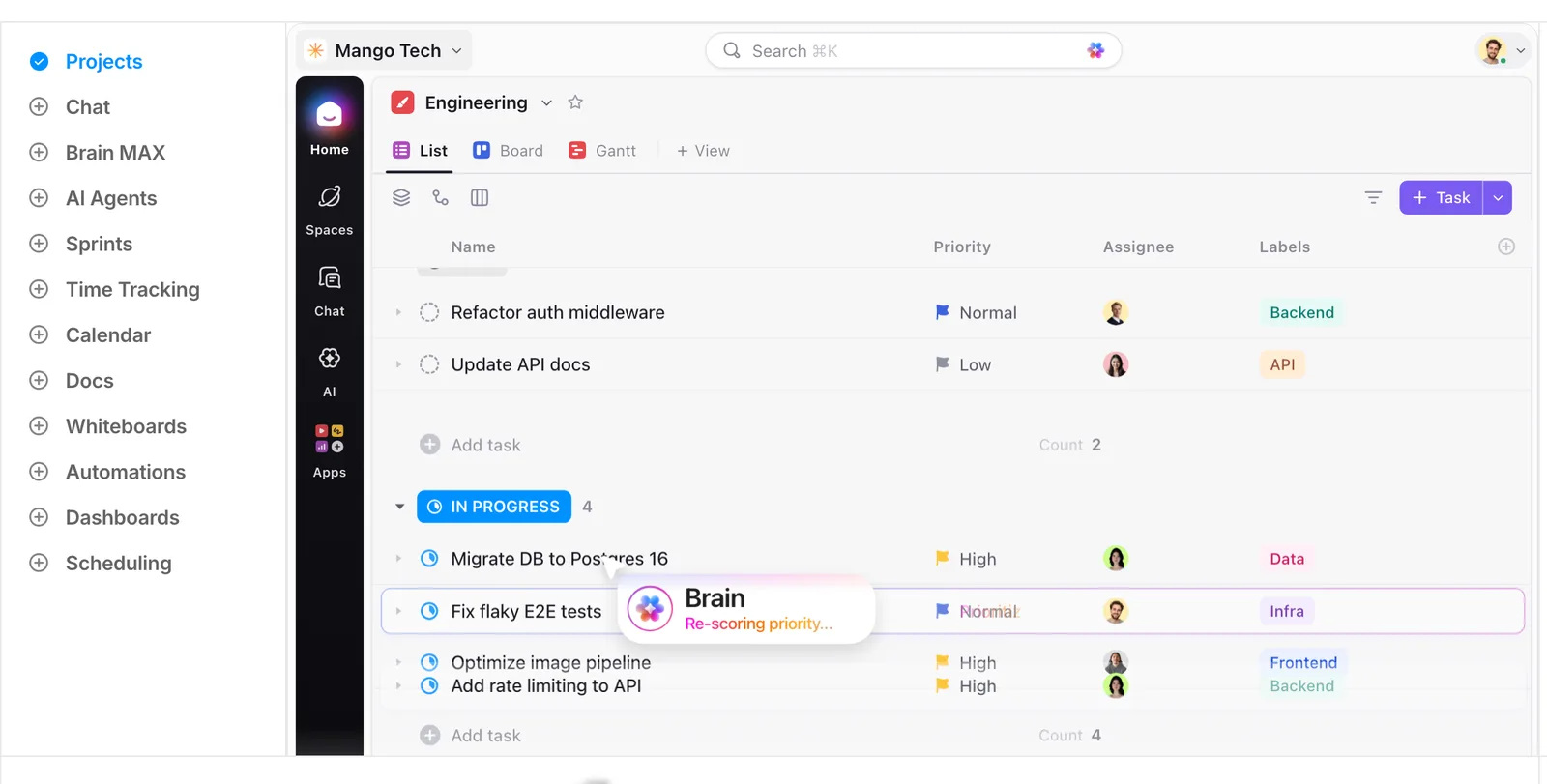Toggle status icon of Add rate limiting to API
1547x784 pixels.
429,685
